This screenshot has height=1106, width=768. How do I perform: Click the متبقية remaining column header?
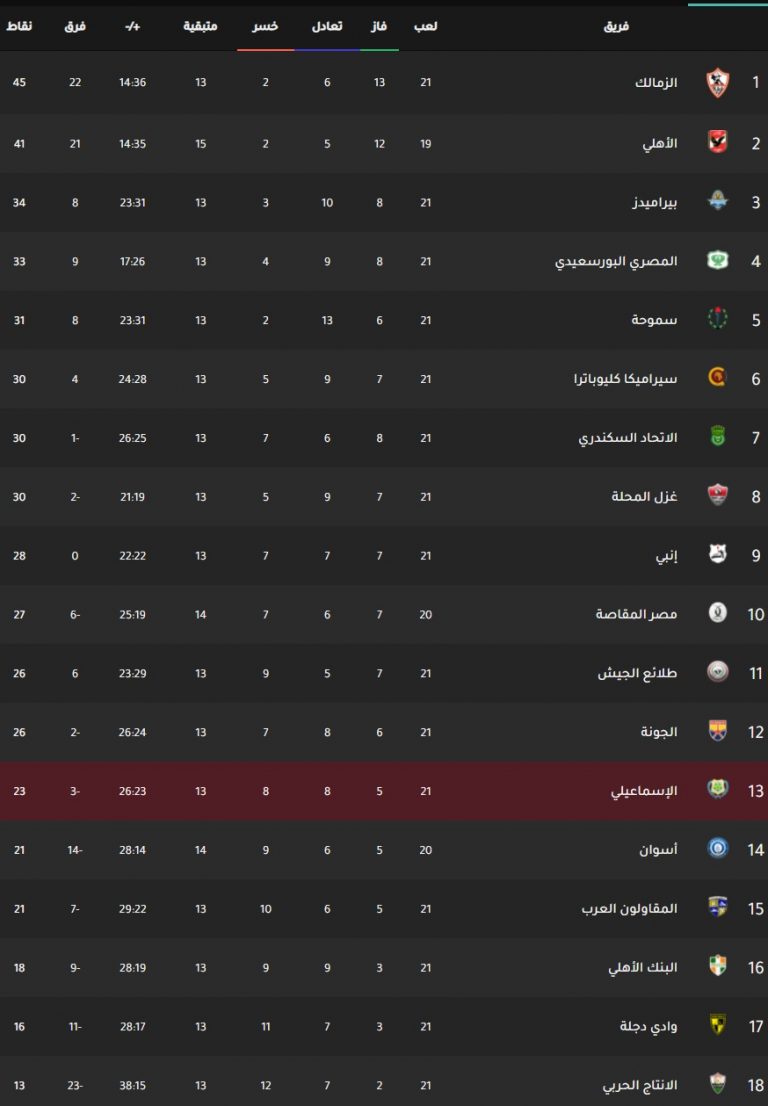[200, 26]
